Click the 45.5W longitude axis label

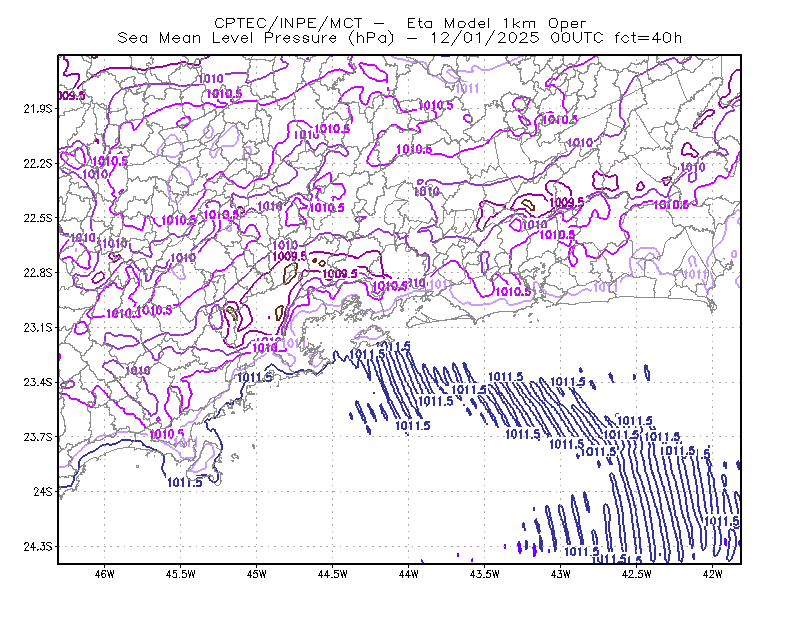coord(180,574)
